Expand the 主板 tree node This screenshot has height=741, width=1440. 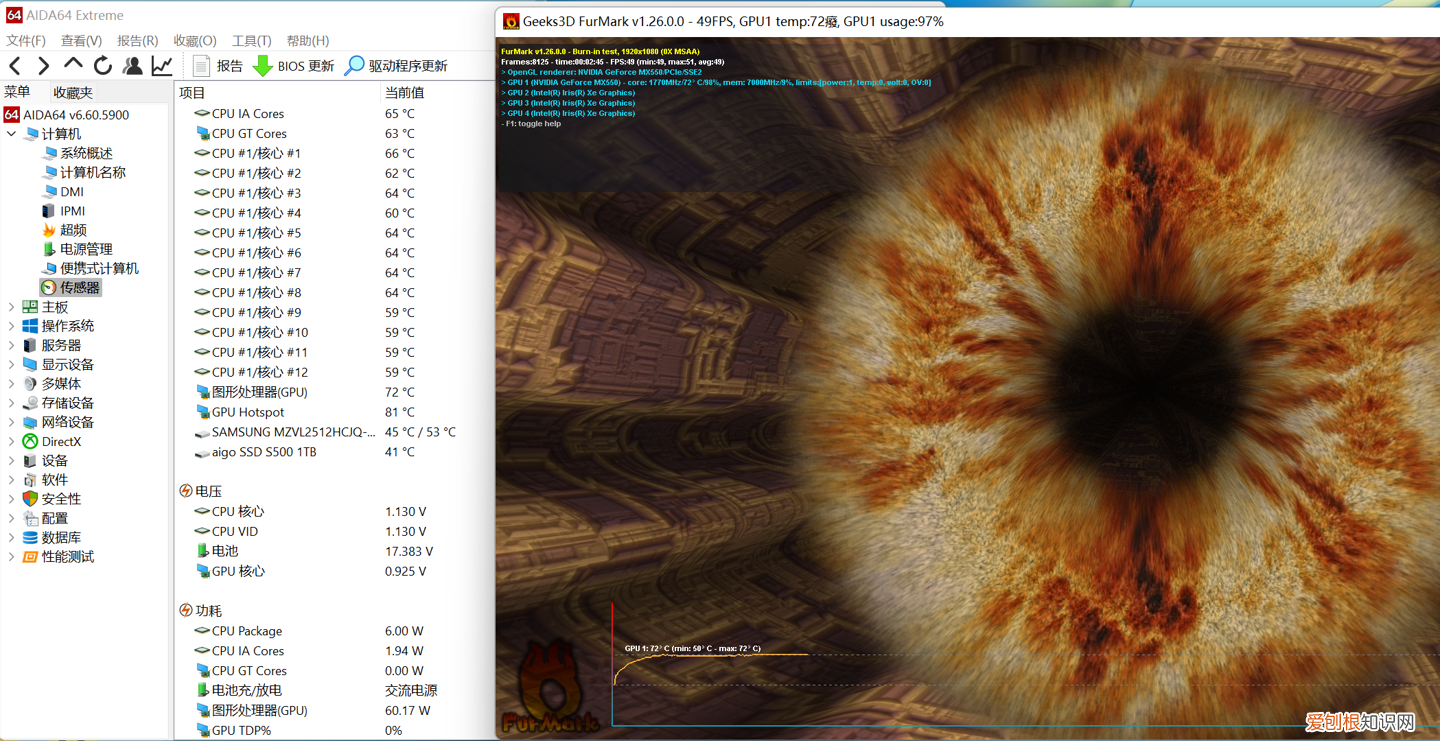[x=11, y=307]
